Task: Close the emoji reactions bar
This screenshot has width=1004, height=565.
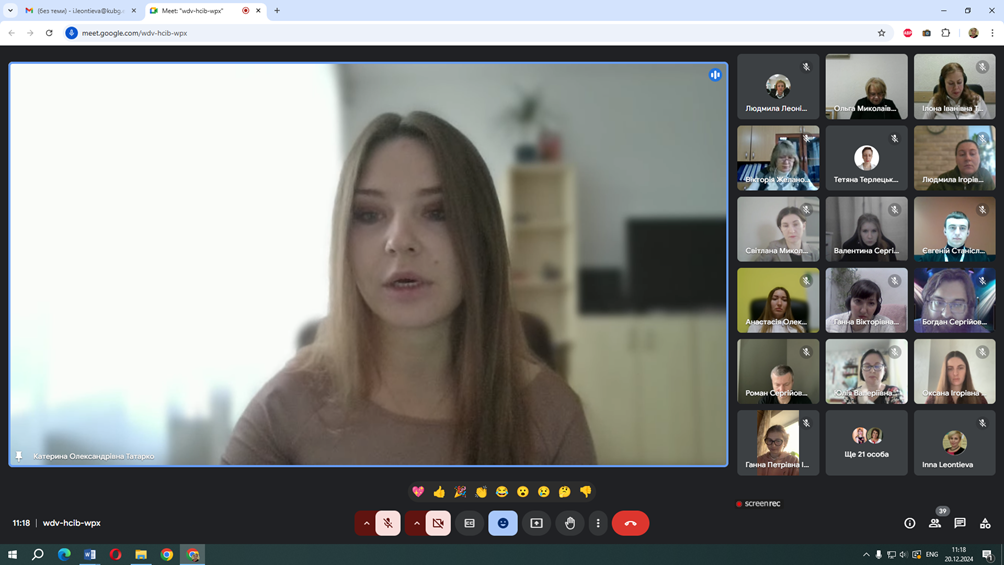Action: coord(503,523)
